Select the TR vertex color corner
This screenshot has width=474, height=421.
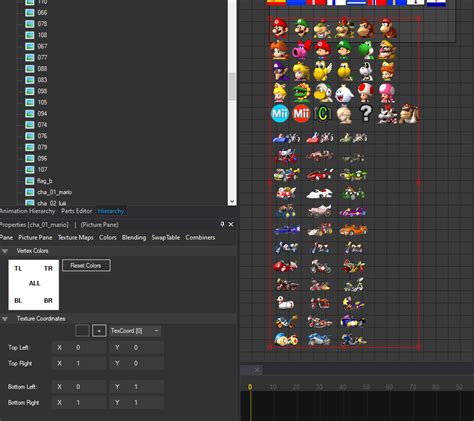48,268
